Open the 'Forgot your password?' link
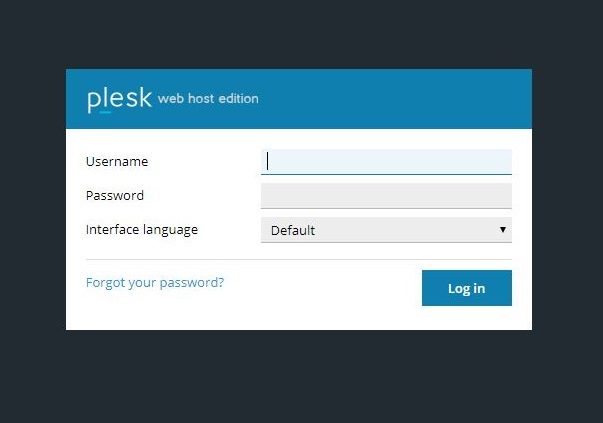603x423 pixels. point(155,282)
